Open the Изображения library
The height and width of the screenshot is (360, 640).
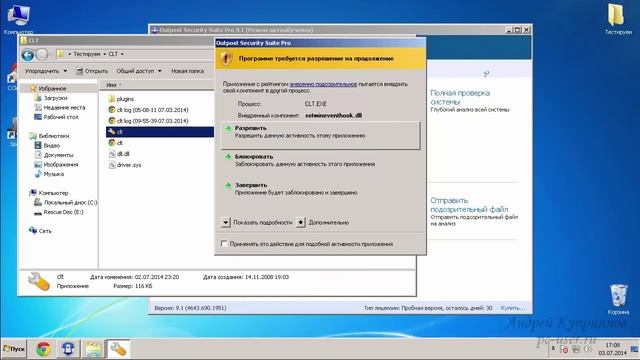(56, 164)
